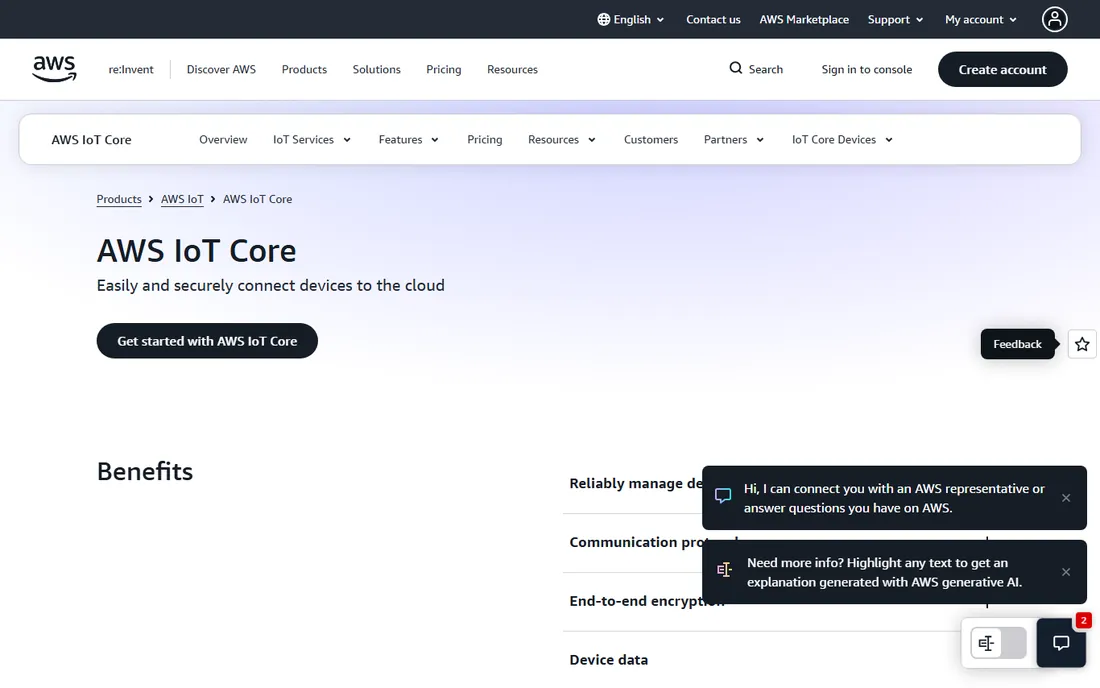Image resolution: width=1100 pixels, height=688 pixels.
Task: Expand the Communication protocols benefit row
Action: click(635, 542)
